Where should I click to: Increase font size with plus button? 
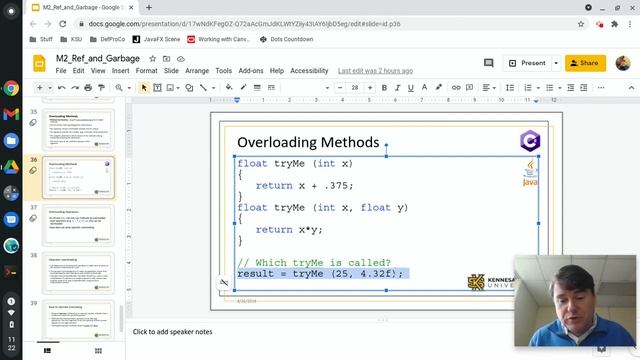click(x=370, y=88)
